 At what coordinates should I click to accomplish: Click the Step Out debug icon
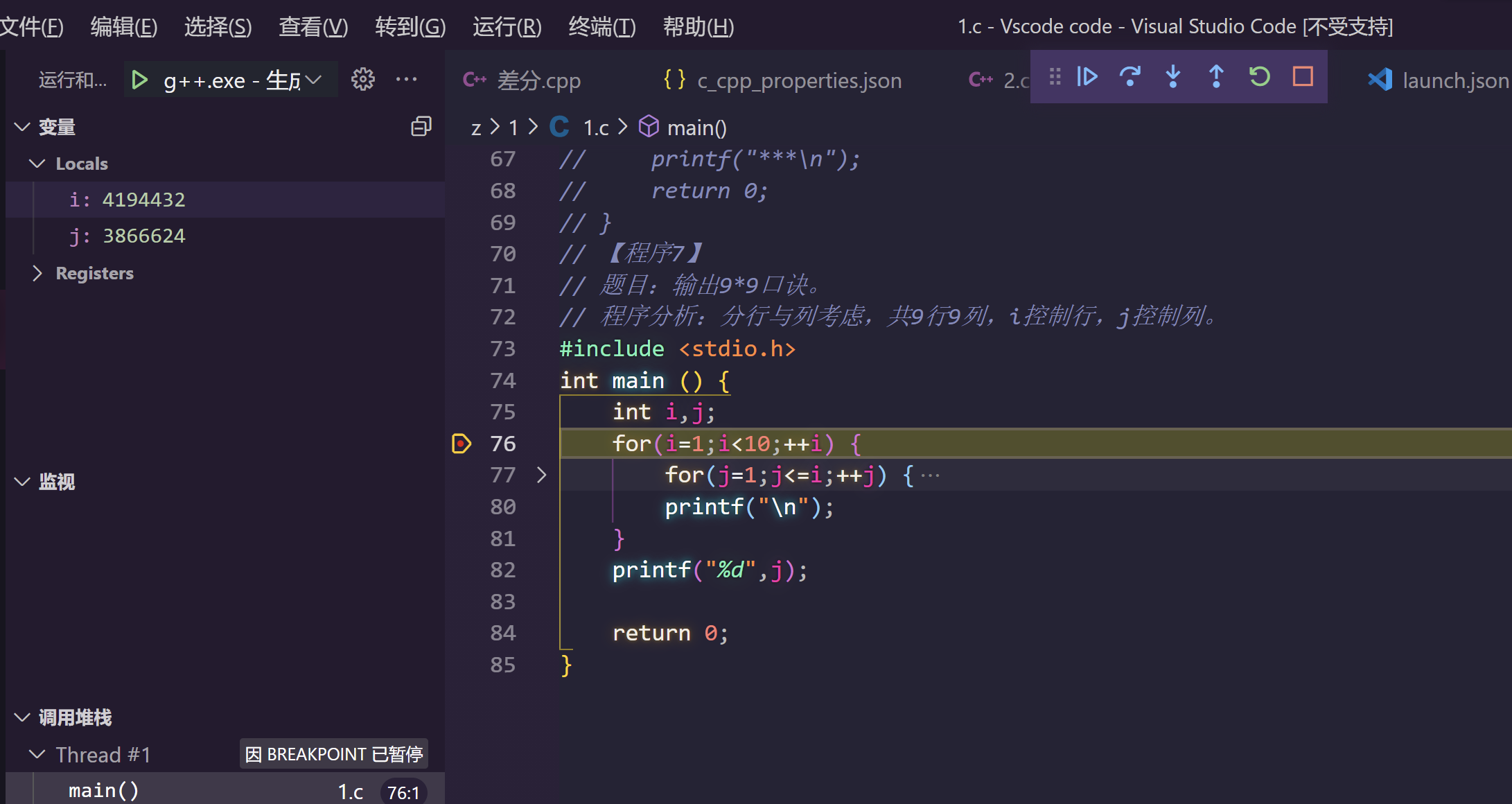(x=1216, y=77)
